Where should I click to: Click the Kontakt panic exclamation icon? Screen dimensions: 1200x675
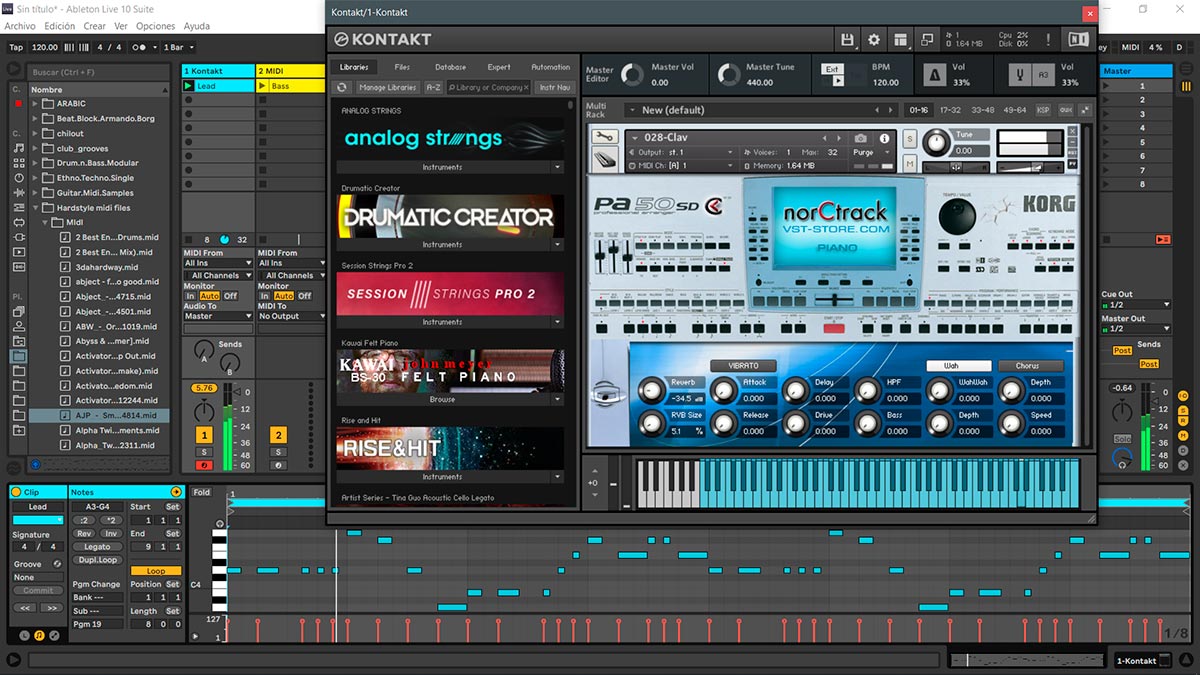[1048, 39]
